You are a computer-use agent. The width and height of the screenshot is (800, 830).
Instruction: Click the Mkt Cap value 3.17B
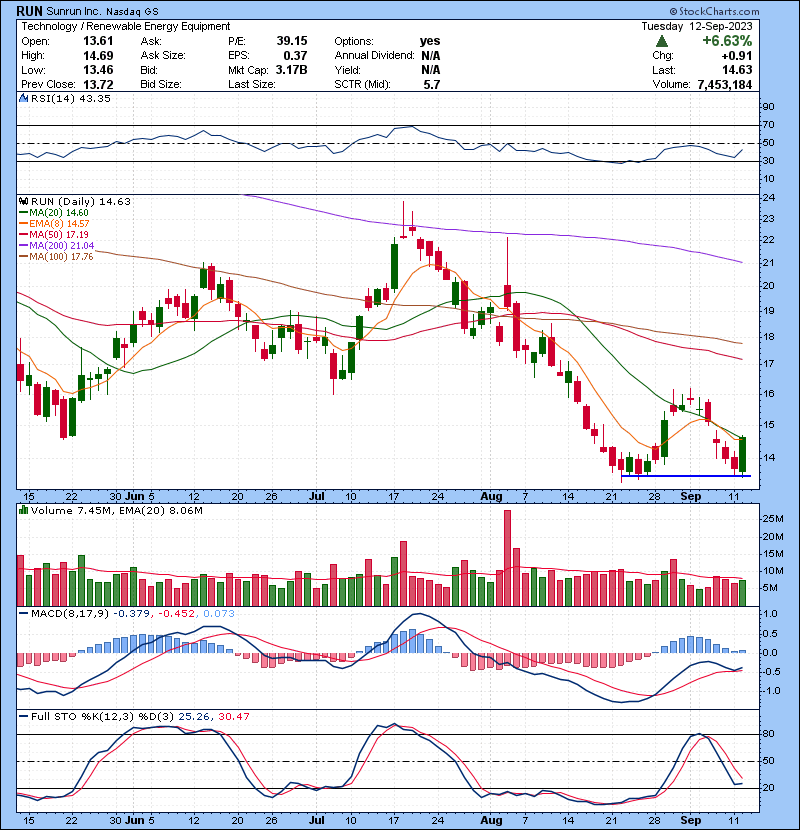click(x=291, y=70)
